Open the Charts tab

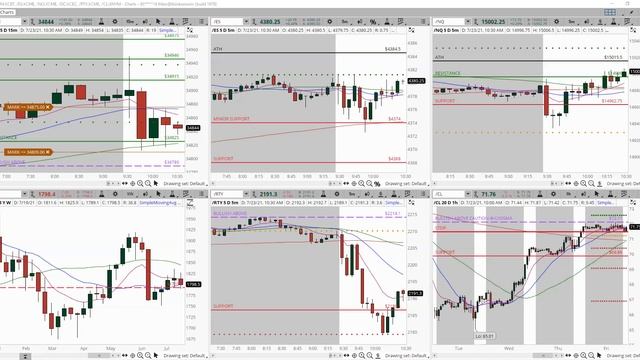tap(7, 12)
